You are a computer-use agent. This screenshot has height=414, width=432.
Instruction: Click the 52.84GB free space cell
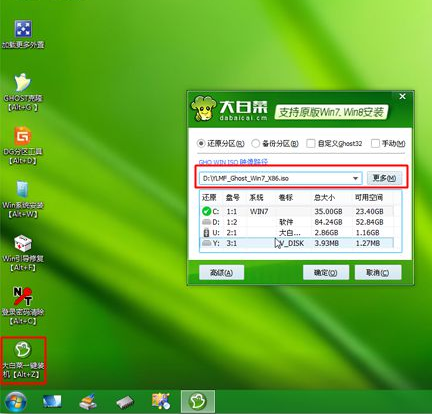click(369, 222)
